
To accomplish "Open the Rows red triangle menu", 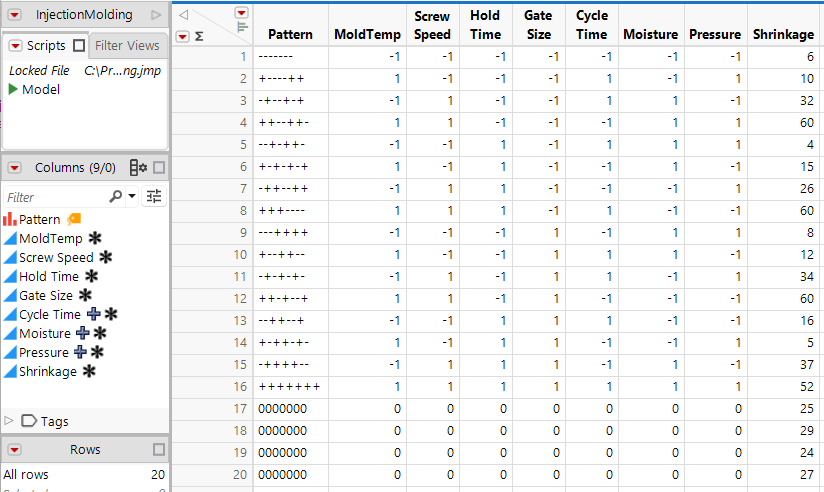I will tap(15, 450).
